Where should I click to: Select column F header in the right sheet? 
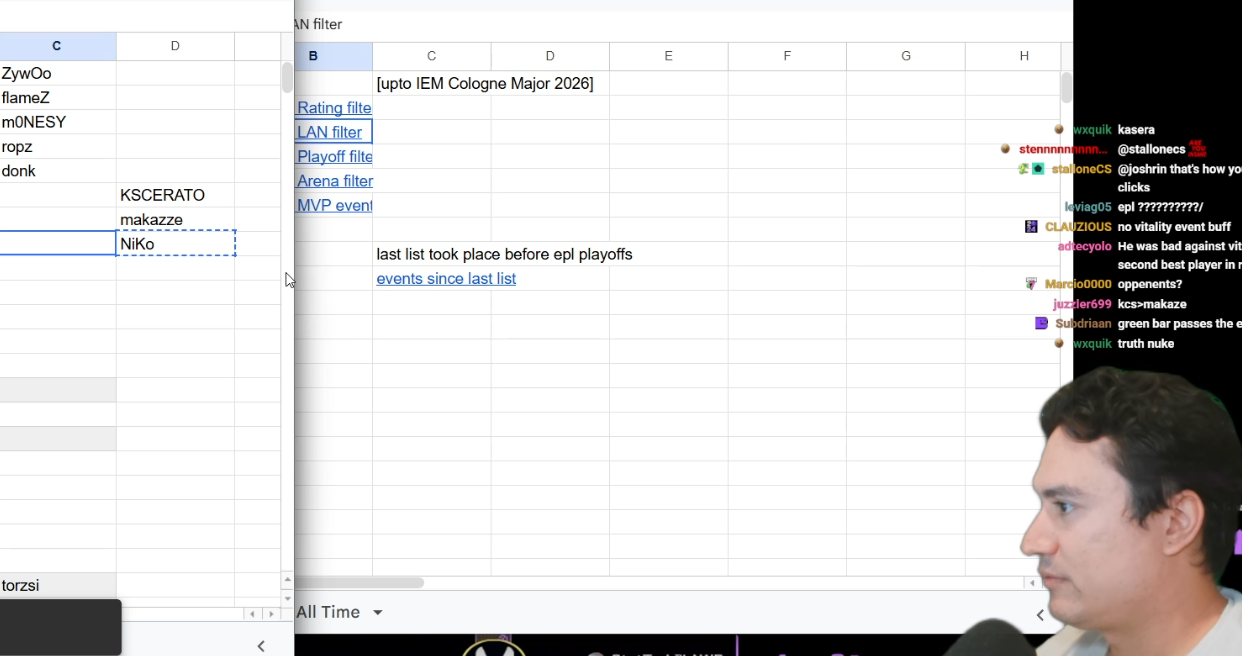787,56
